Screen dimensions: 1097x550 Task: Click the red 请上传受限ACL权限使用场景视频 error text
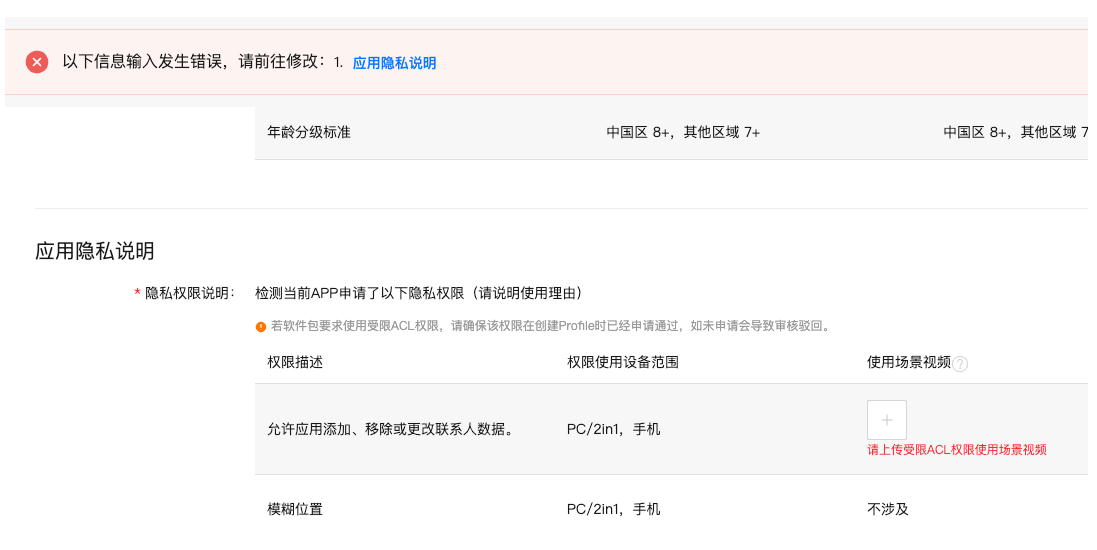(957, 450)
